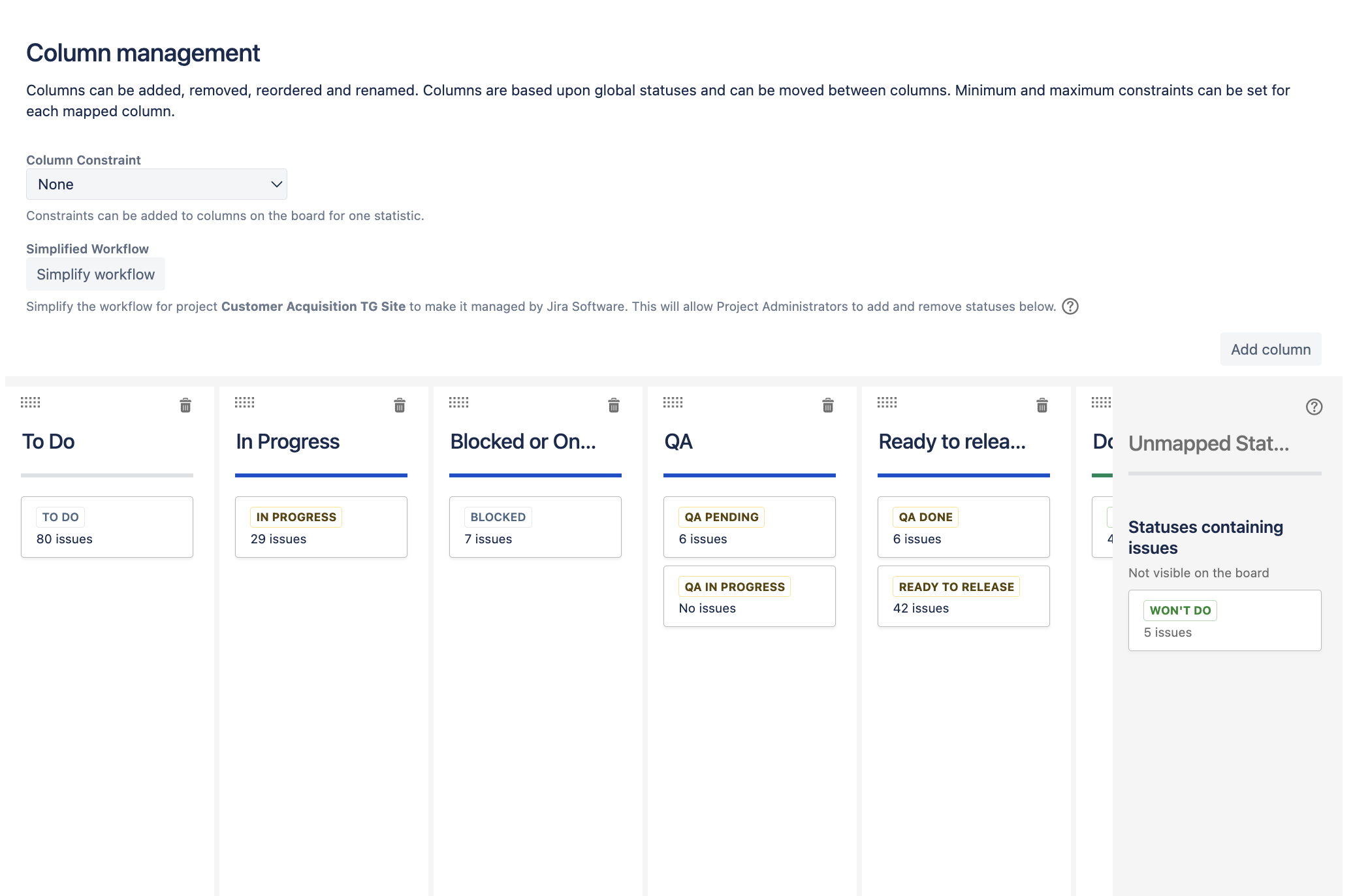Image resolution: width=1353 pixels, height=896 pixels.
Task: Click the In Progress column title
Action: tap(287, 442)
